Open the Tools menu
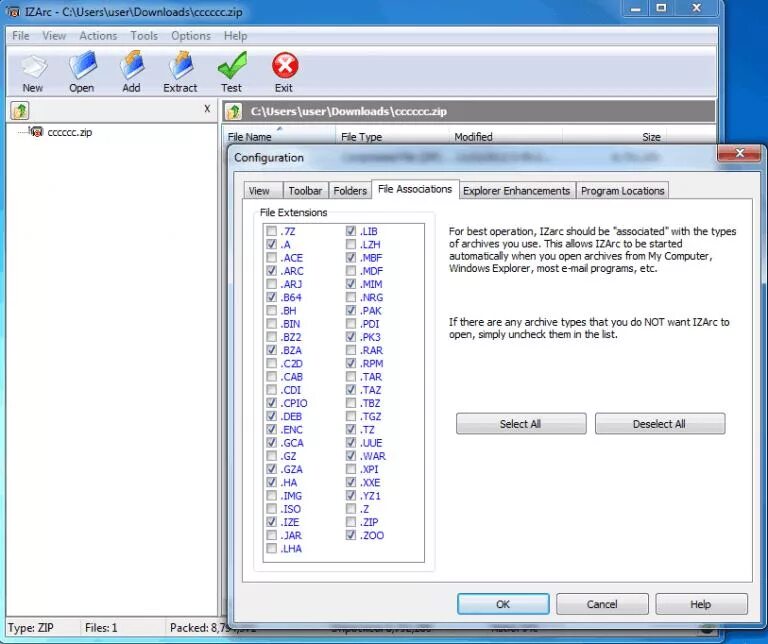768x644 pixels. 144,36
